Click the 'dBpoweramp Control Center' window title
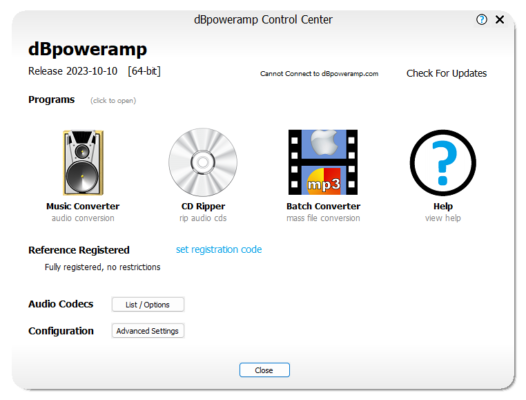This screenshot has width=526, height=400. coord(263,20)
